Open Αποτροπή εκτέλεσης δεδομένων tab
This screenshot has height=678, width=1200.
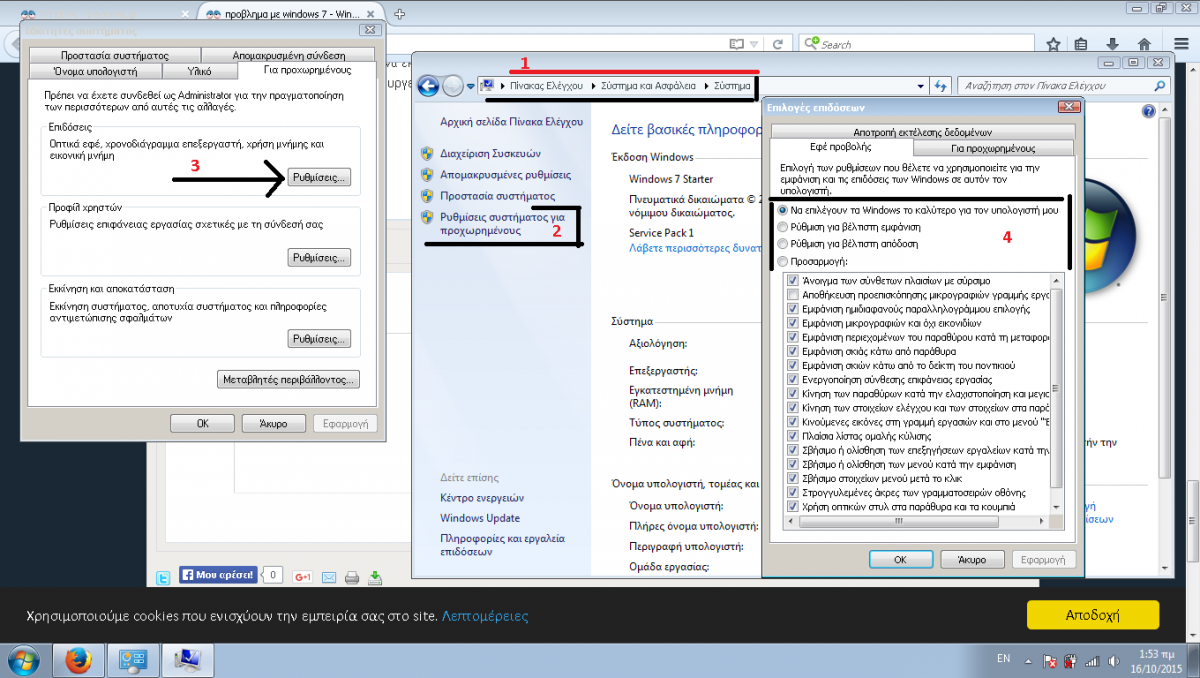tap(922, 132)
